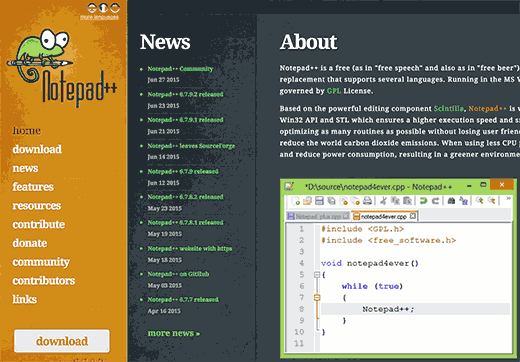Image resolution: width=520 pixels, height=362 pixels.
Task: Open Notepad++ 6.7.8.1 released news
Action: (x=185, y=222)
